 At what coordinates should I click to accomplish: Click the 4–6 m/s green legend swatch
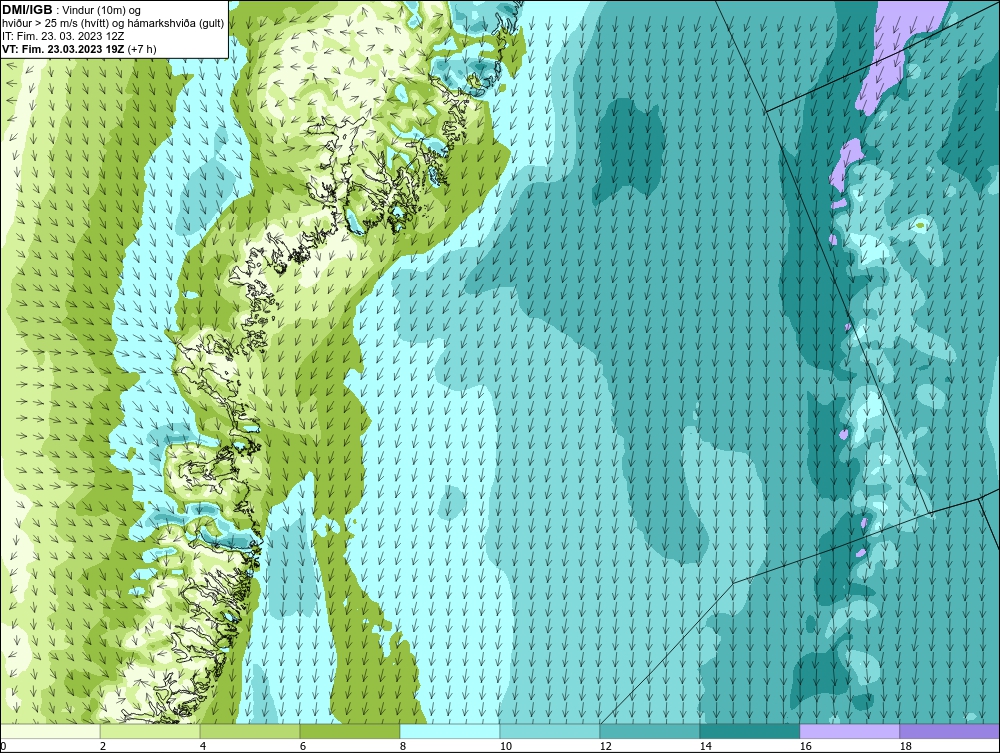(250, 731)
